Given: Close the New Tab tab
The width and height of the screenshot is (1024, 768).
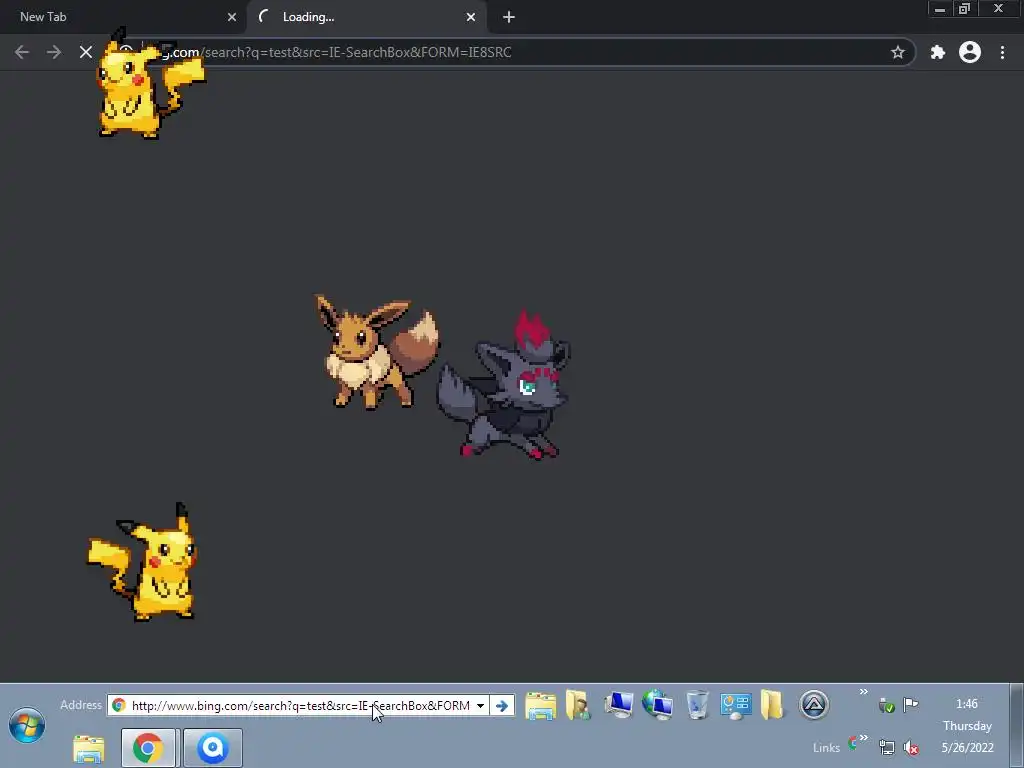Looking at the screenshot, I should pyautogui.click(x=232, y=17).
